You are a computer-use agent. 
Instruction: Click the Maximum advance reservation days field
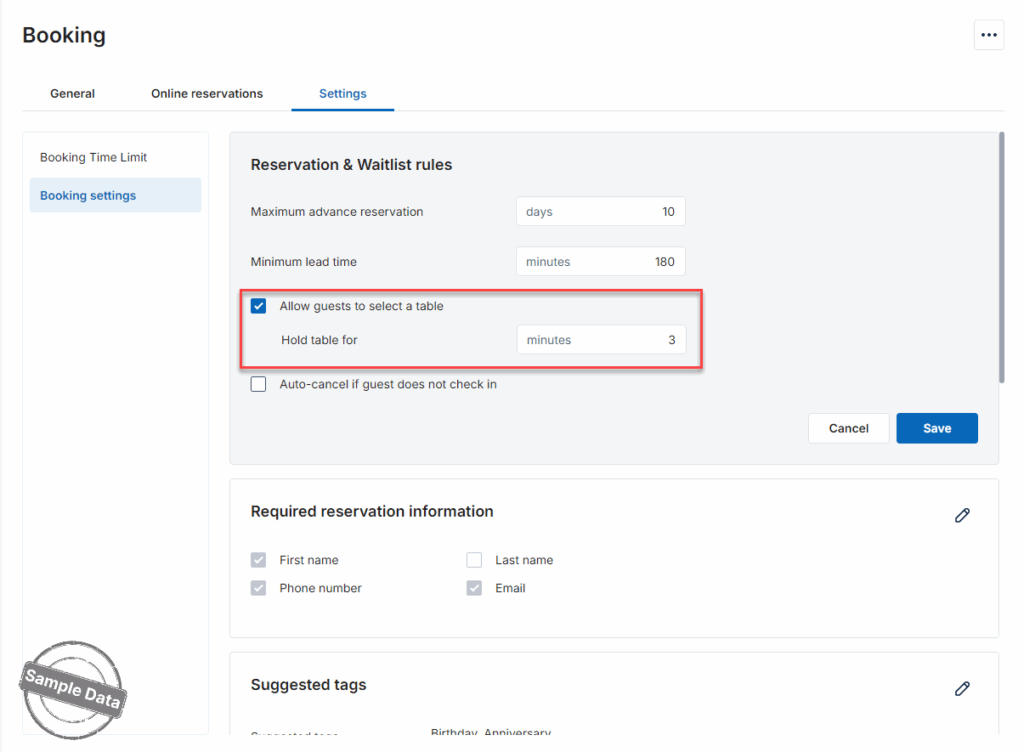click(x=600, y=212)
